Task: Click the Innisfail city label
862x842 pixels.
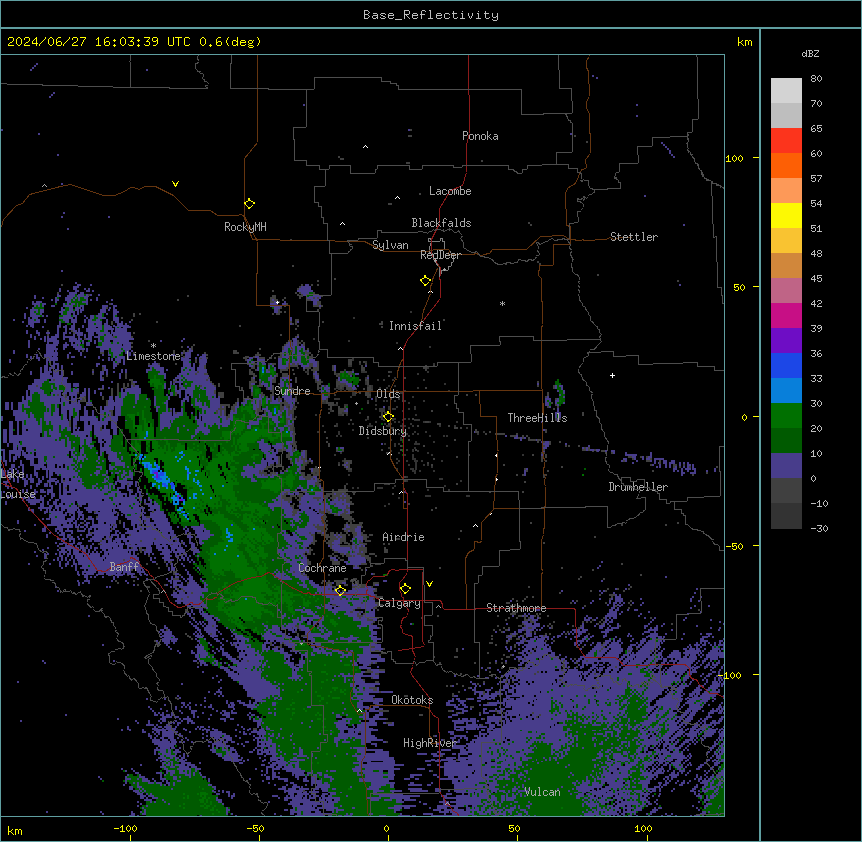Action: [x=415, y=326]
